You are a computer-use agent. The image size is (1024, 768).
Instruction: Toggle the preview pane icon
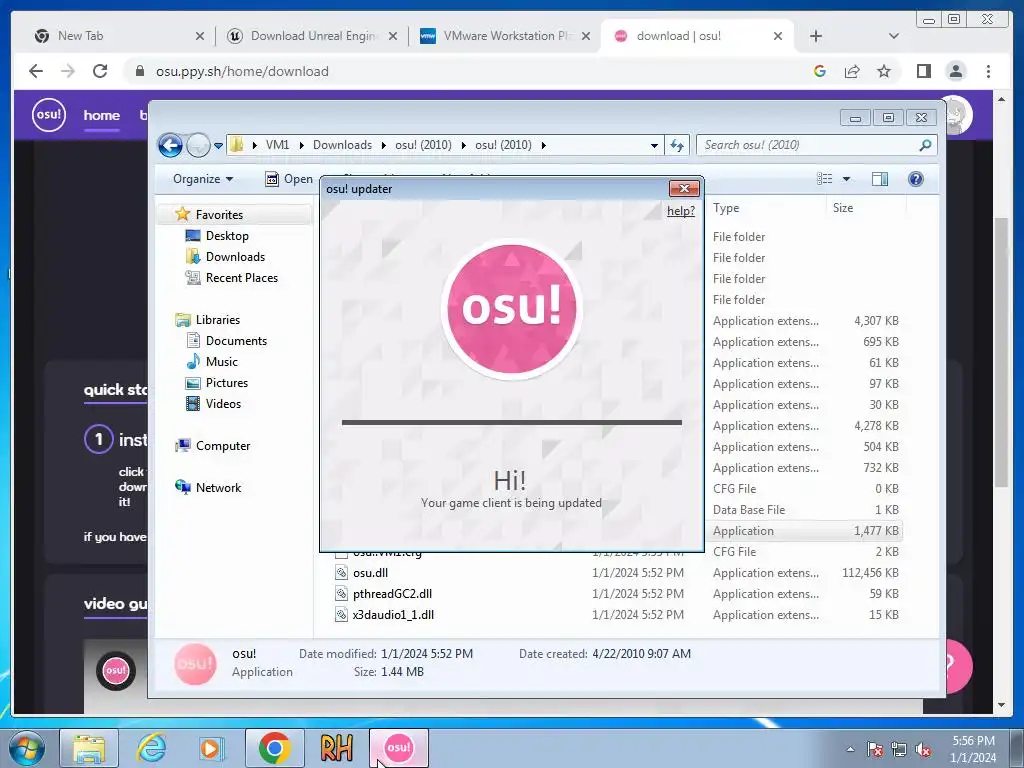pyautogui.click(x=880, y=179)
